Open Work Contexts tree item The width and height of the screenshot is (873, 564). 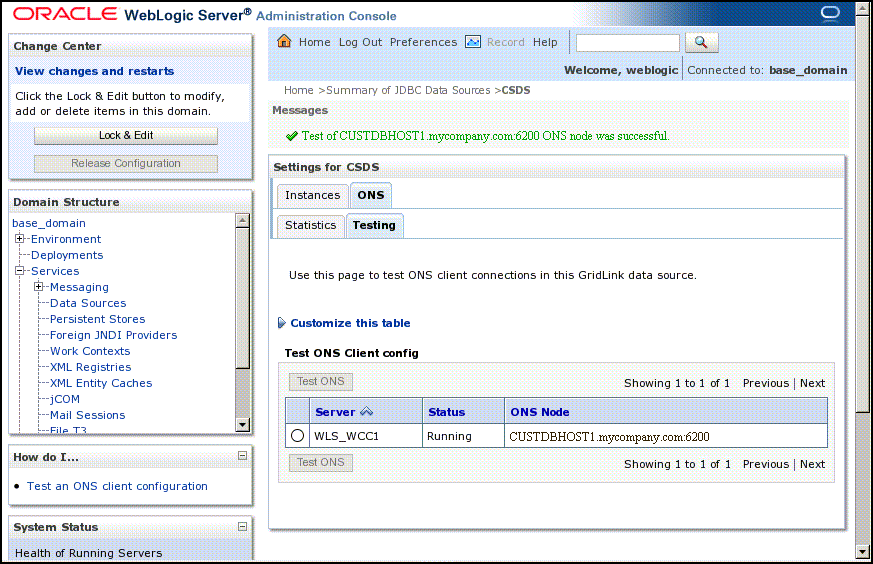tap(90, 351)
